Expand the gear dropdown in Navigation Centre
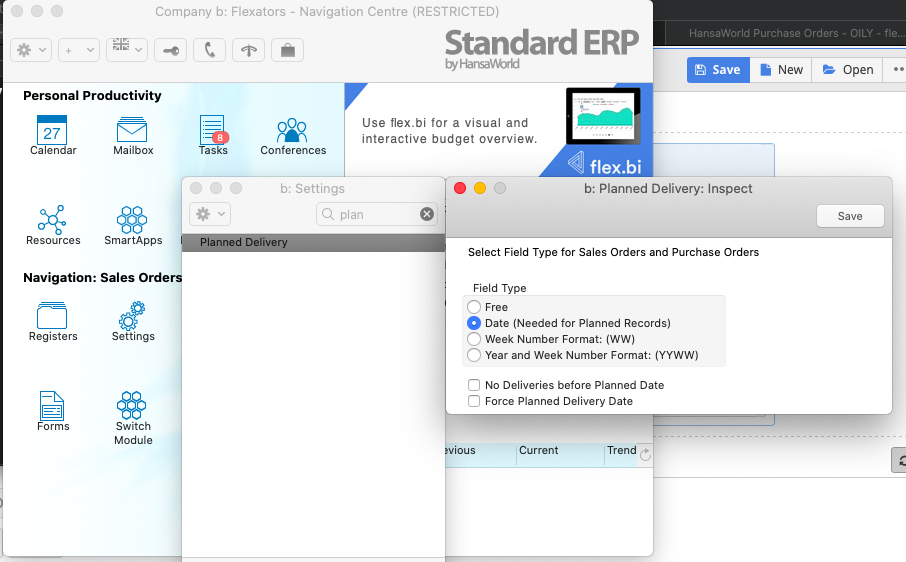Viewport: 906px width, 562px height. [30, 49]
